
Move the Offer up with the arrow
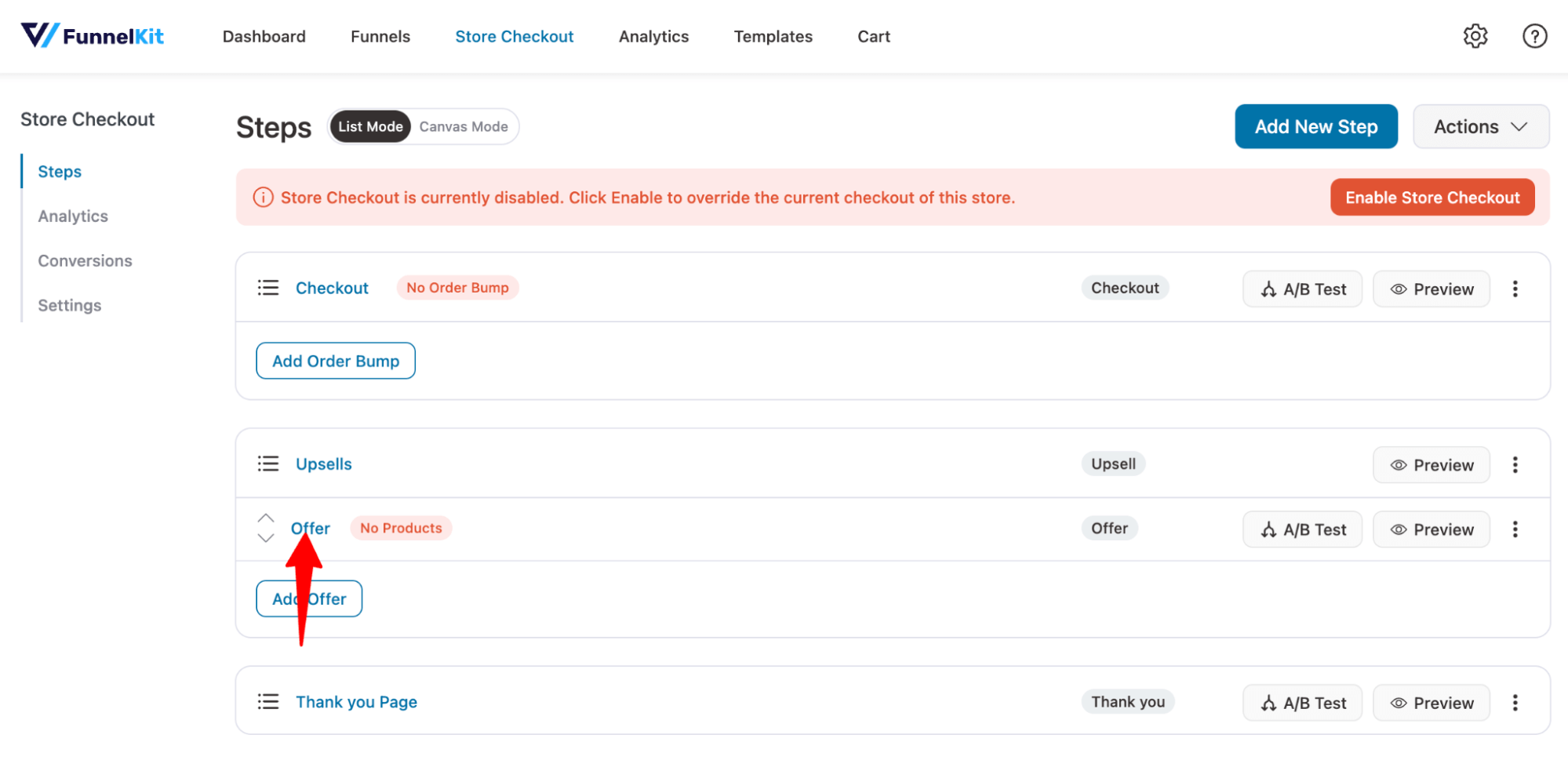coord(266,518)
